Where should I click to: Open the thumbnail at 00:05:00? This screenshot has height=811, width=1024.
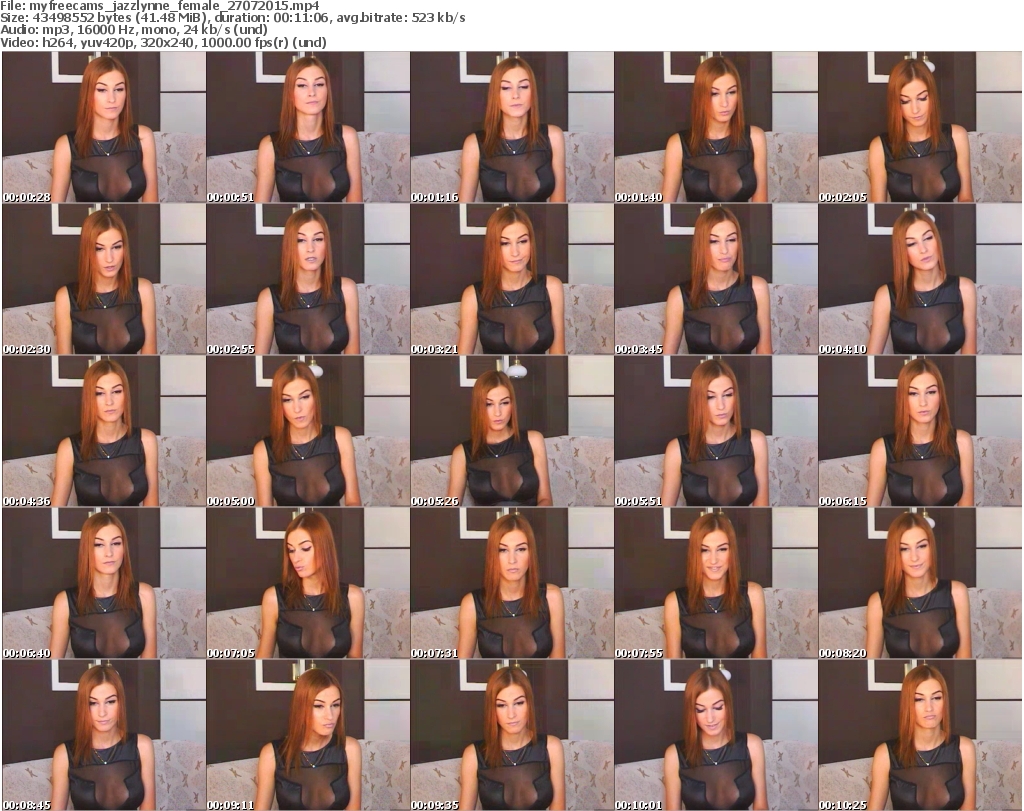(x=308, y=432)
